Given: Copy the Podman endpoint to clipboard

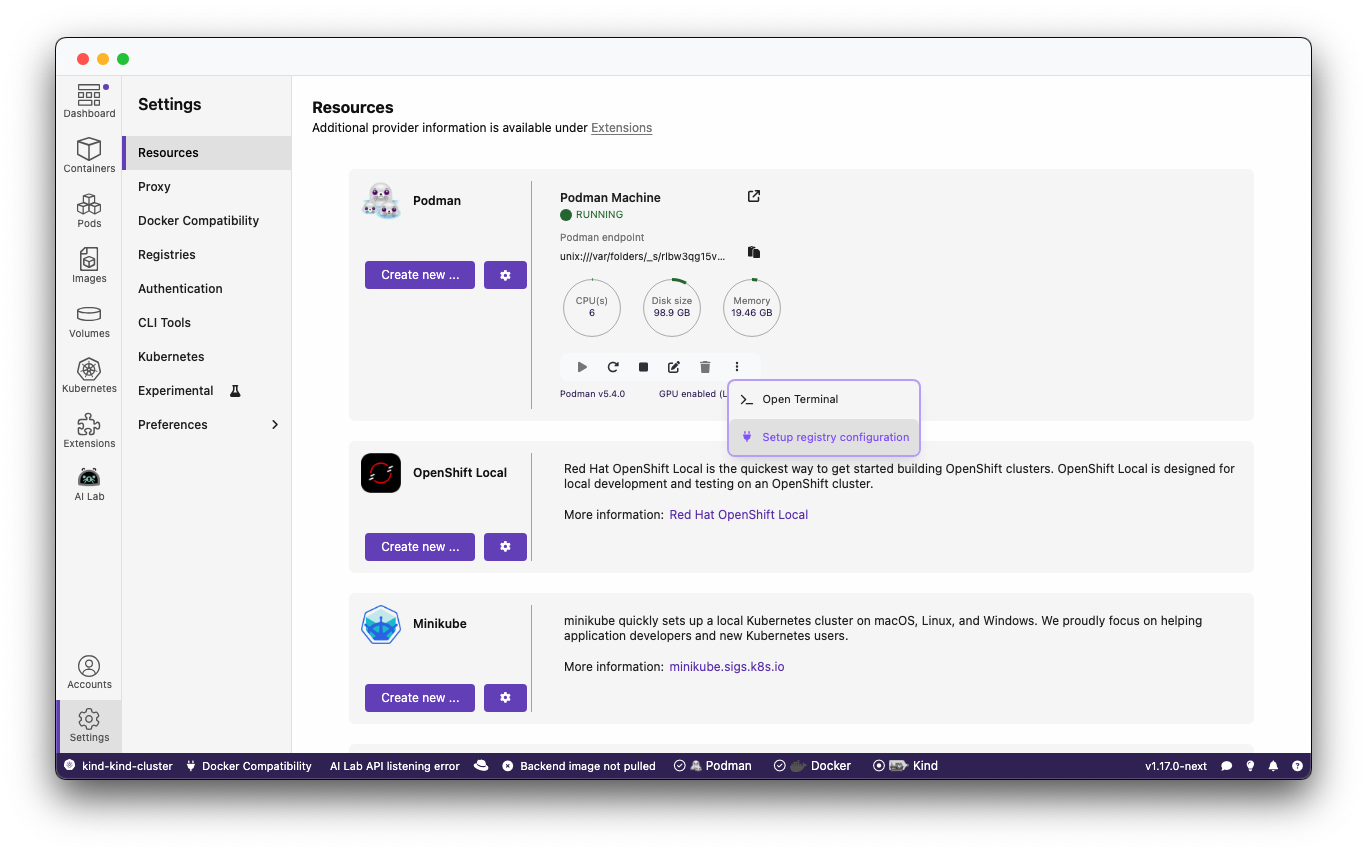Looking at the screenshot, I should pos(754,252).
